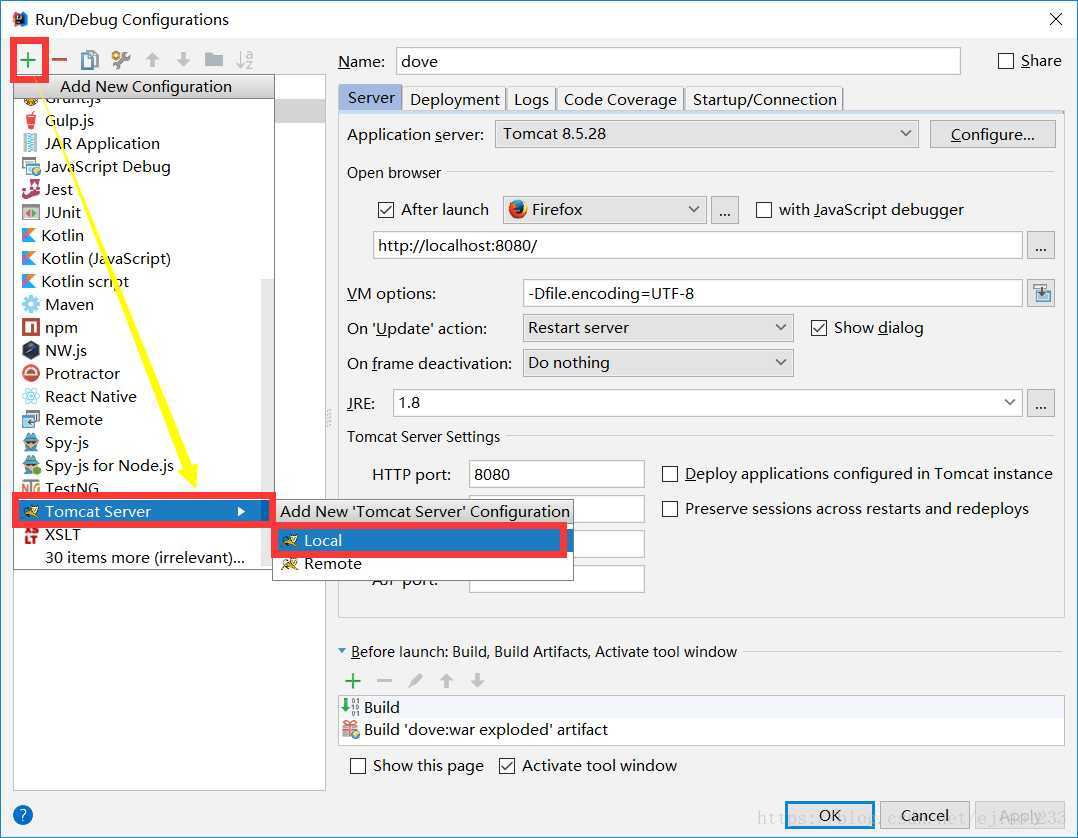Image resolution: width=1078 pixels, height=838 pixels.
Task: Click the Sort Configurations alphabetically icon
Action: click(245, 60)
